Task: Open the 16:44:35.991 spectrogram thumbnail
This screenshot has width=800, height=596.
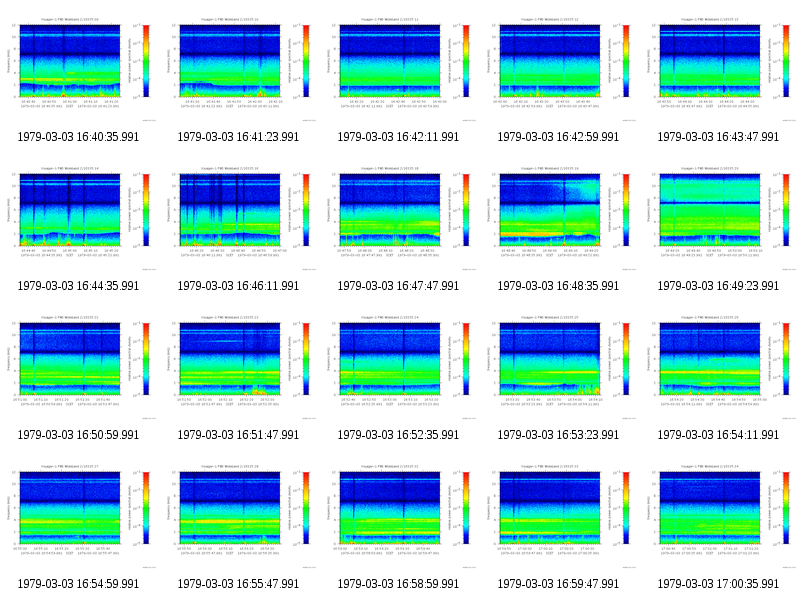Action: [78, 217]
